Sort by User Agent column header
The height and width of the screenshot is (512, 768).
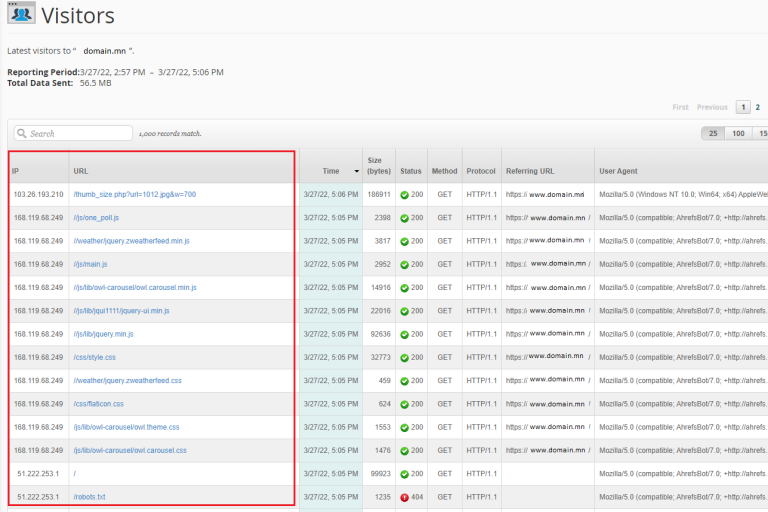(x=618, y=171)
